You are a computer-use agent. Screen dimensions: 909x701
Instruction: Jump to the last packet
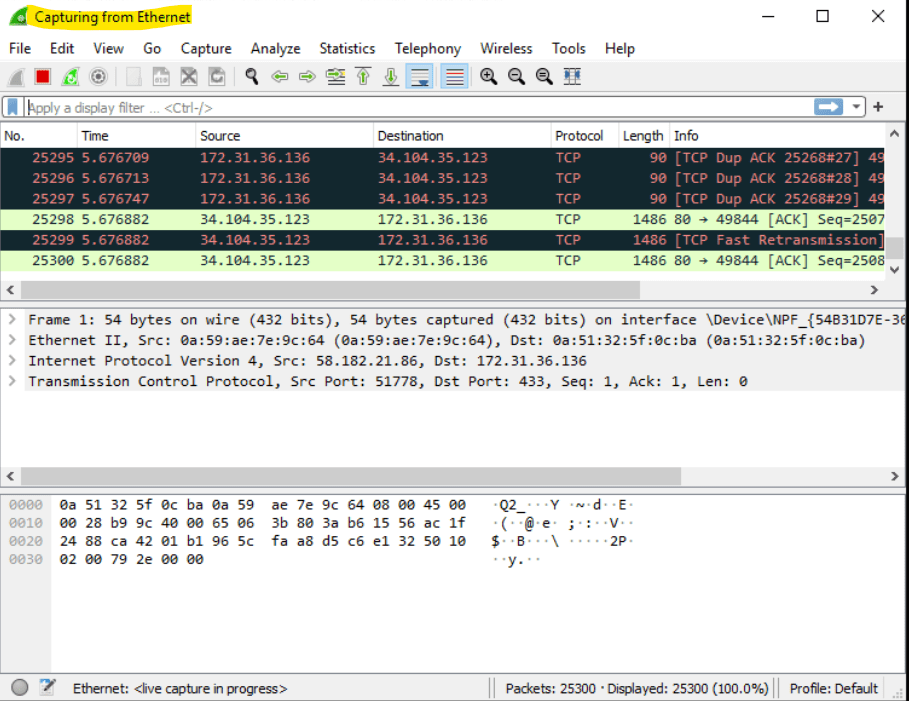[x=391, y=77]
